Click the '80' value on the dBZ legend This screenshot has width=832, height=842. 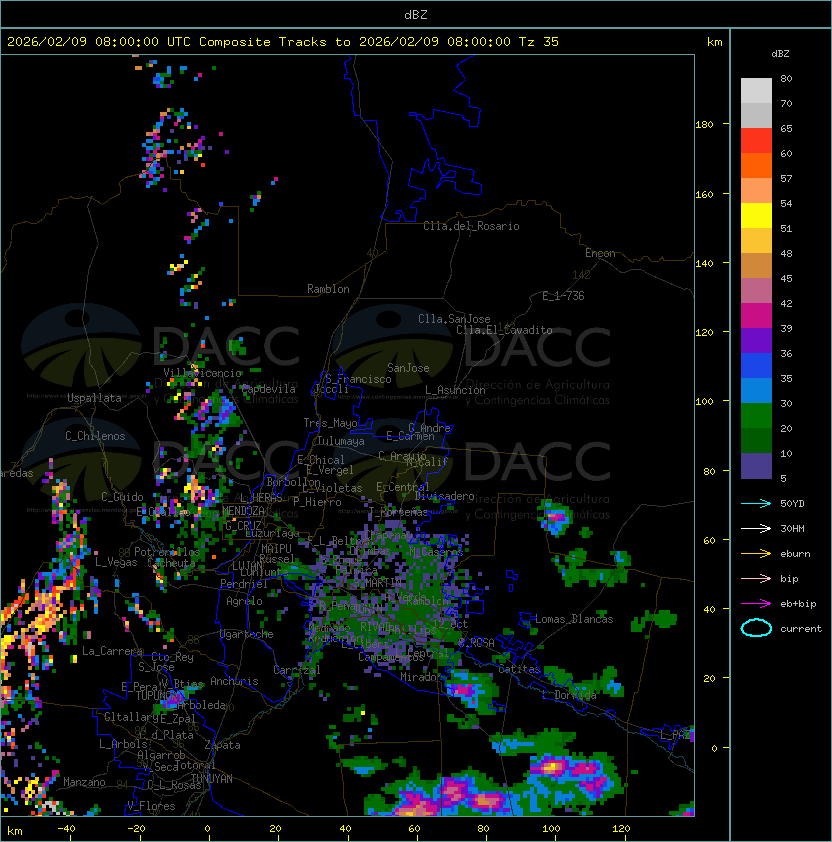[786, 78]
